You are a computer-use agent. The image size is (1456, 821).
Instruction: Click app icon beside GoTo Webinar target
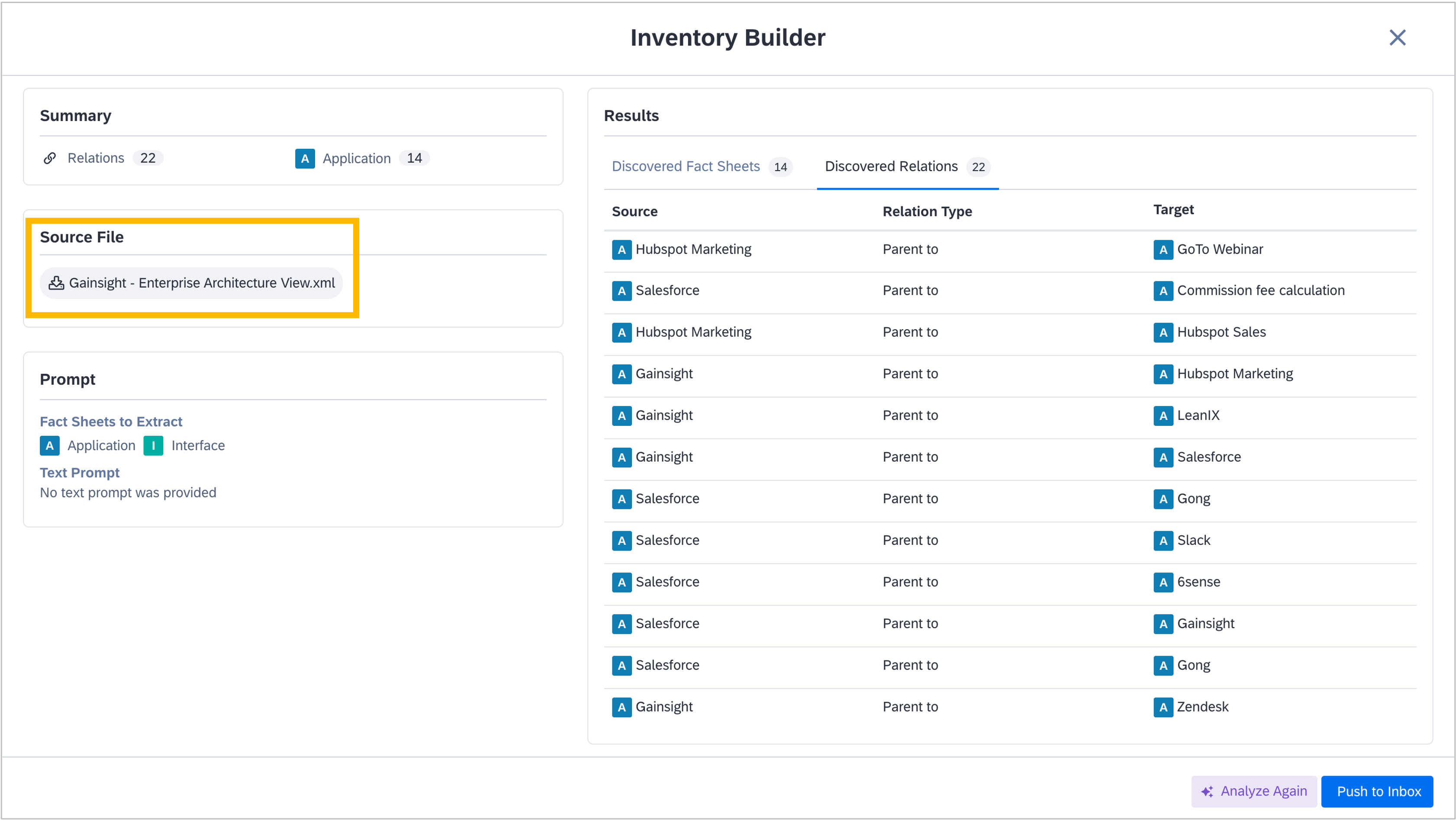[1163, 250]
